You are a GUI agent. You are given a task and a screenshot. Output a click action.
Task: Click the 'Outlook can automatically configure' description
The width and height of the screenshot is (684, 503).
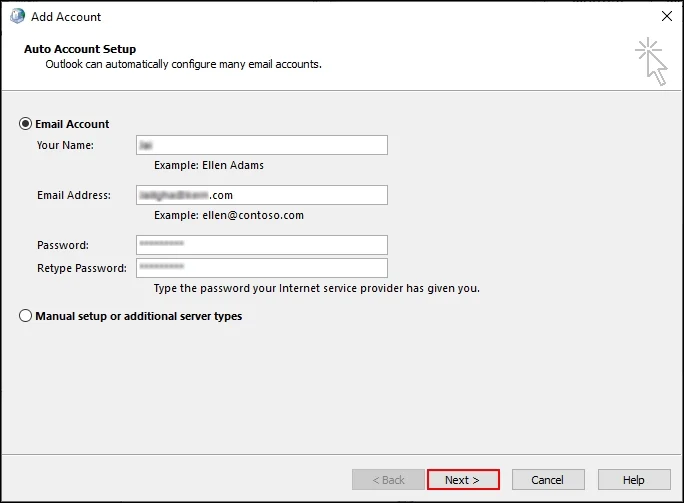(184, 64)
